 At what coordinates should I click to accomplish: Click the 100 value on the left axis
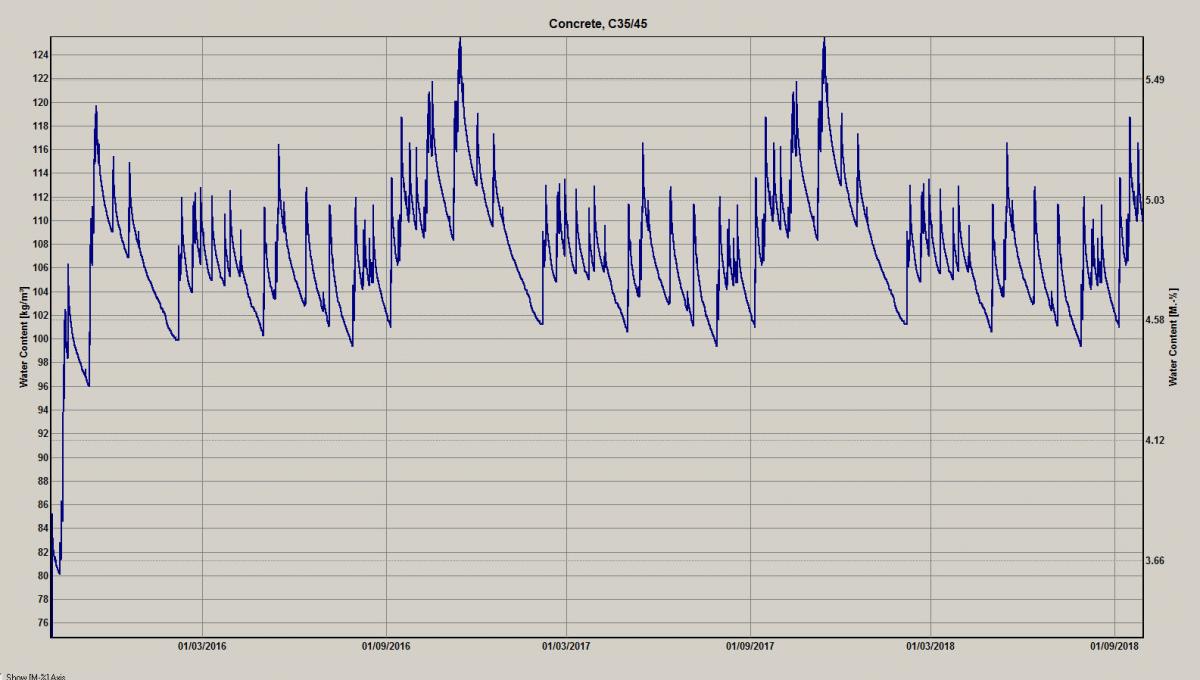pyautogui.click(x=39, y=339)
